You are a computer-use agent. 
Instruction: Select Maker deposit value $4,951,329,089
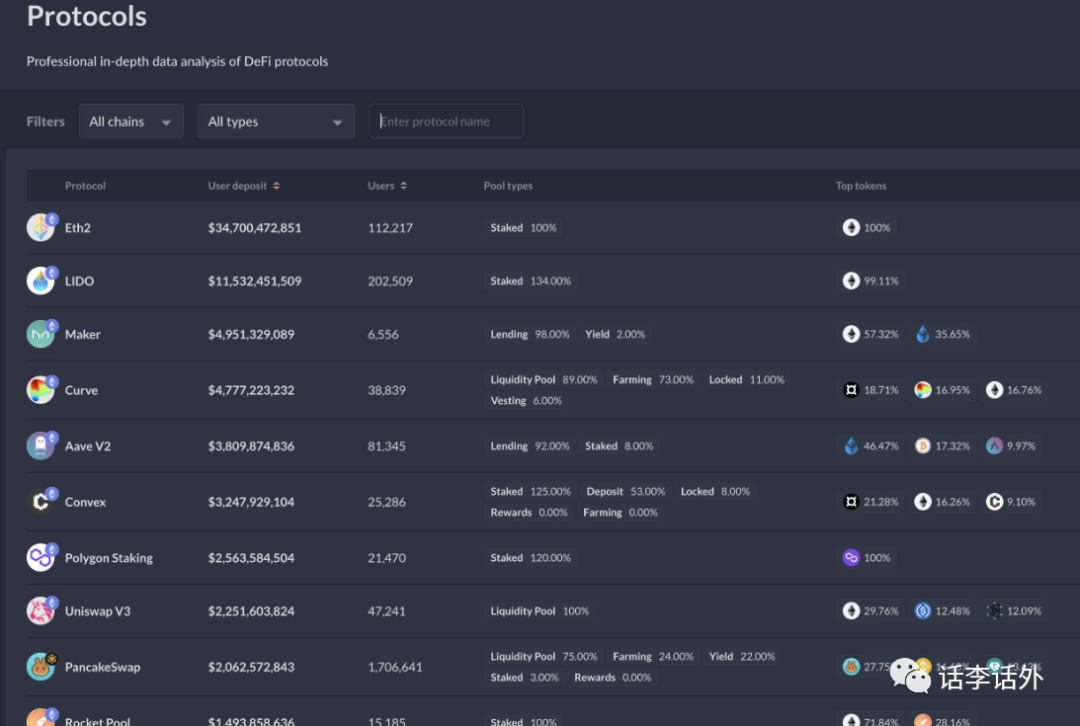[251, 334]
